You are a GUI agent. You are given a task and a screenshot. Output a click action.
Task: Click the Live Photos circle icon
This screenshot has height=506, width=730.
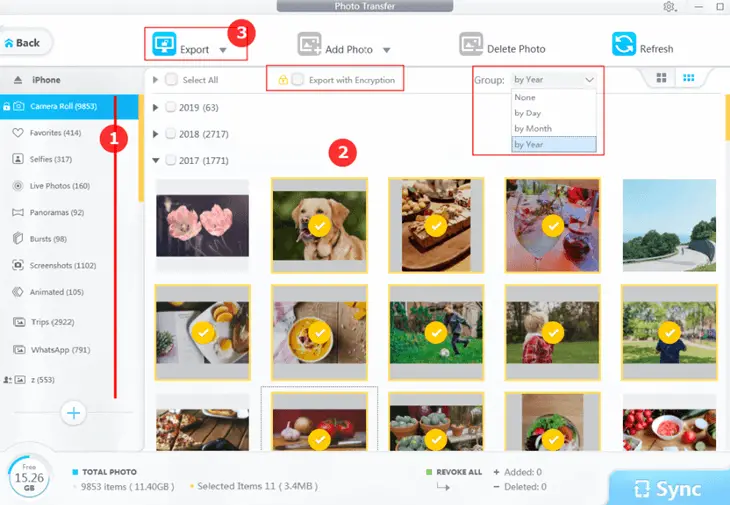click(x=18, y=186)
